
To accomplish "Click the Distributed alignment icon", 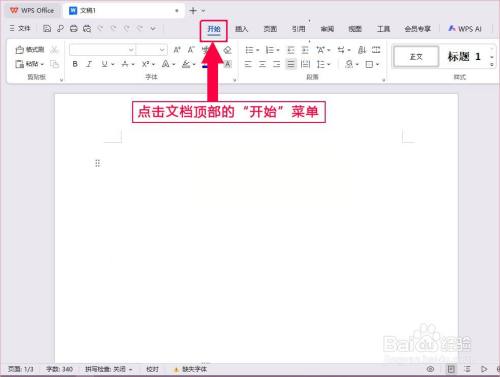I will pos(305,64).
